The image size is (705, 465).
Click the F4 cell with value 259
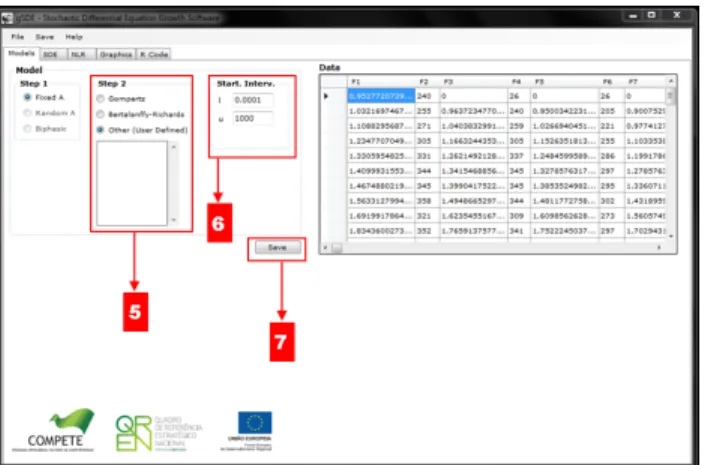pos(519,126)
